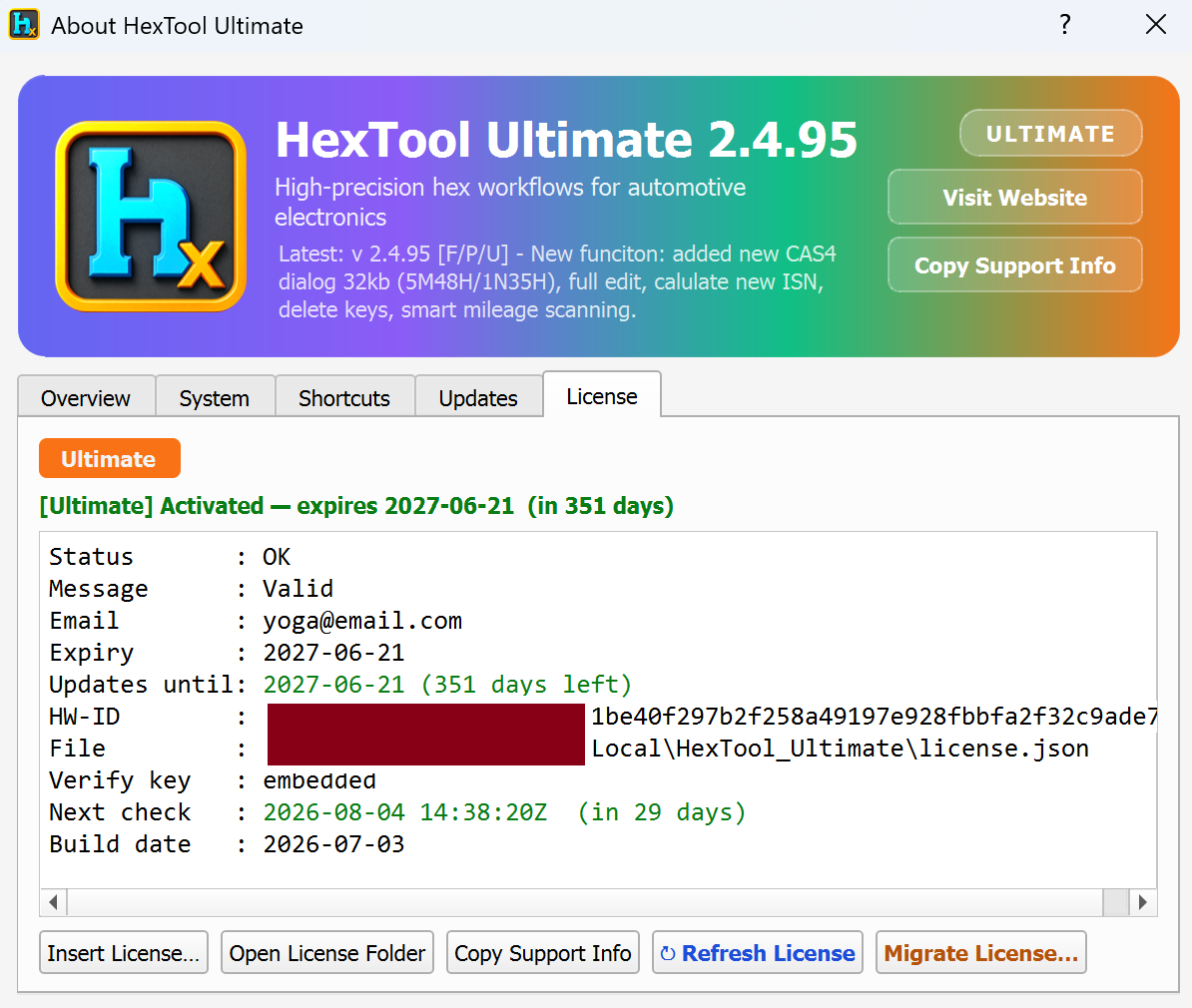Click the orange Ultimate license badge
The width and height of the screenshot is (1192, 1008).
[x=110, y=458]
